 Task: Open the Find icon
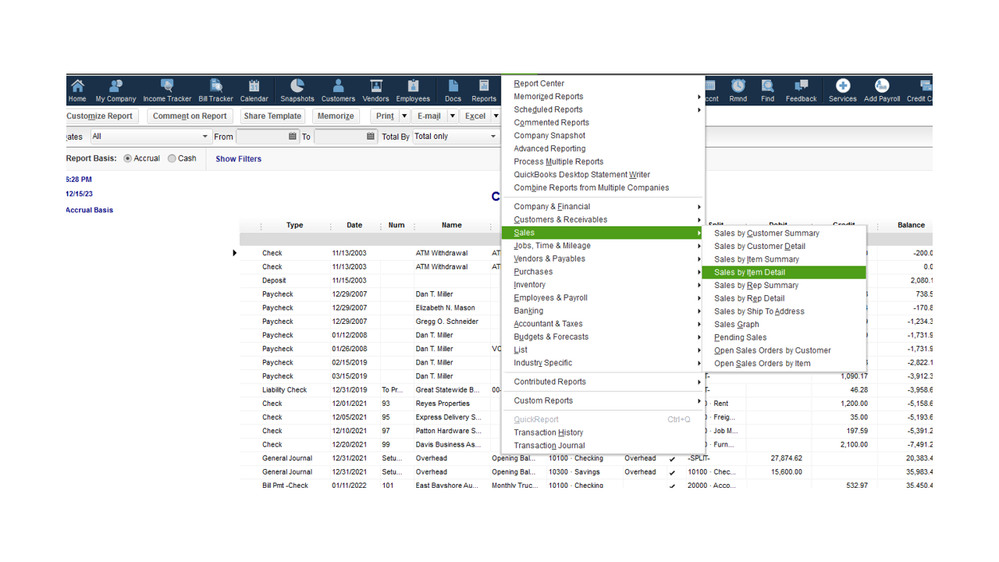(x=768, y=90)
